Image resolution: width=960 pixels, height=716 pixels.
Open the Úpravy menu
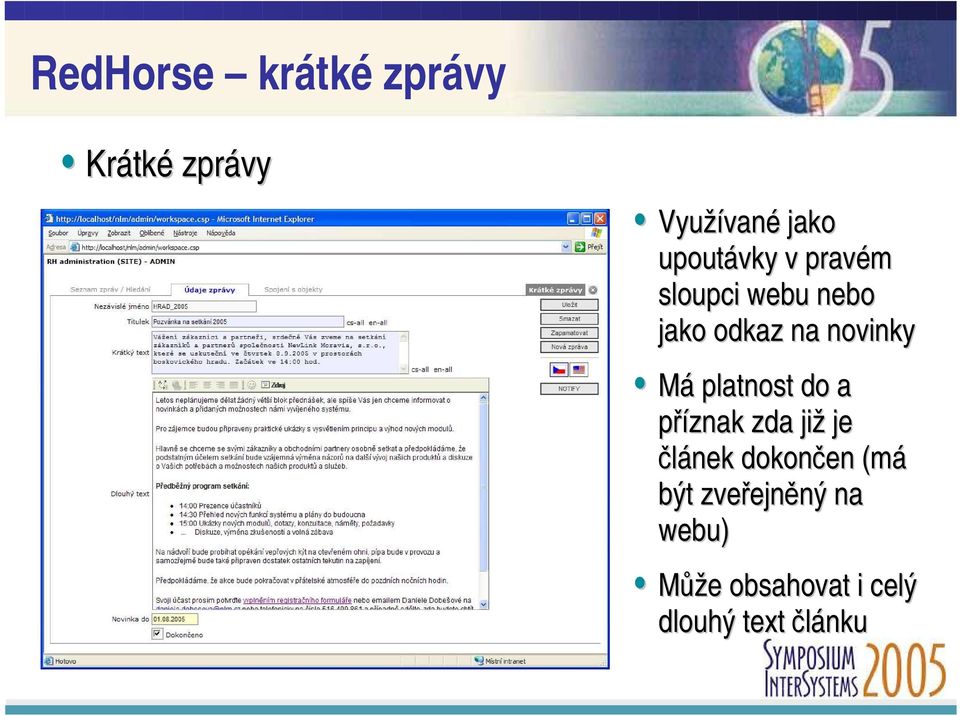(x=88, y=233)
